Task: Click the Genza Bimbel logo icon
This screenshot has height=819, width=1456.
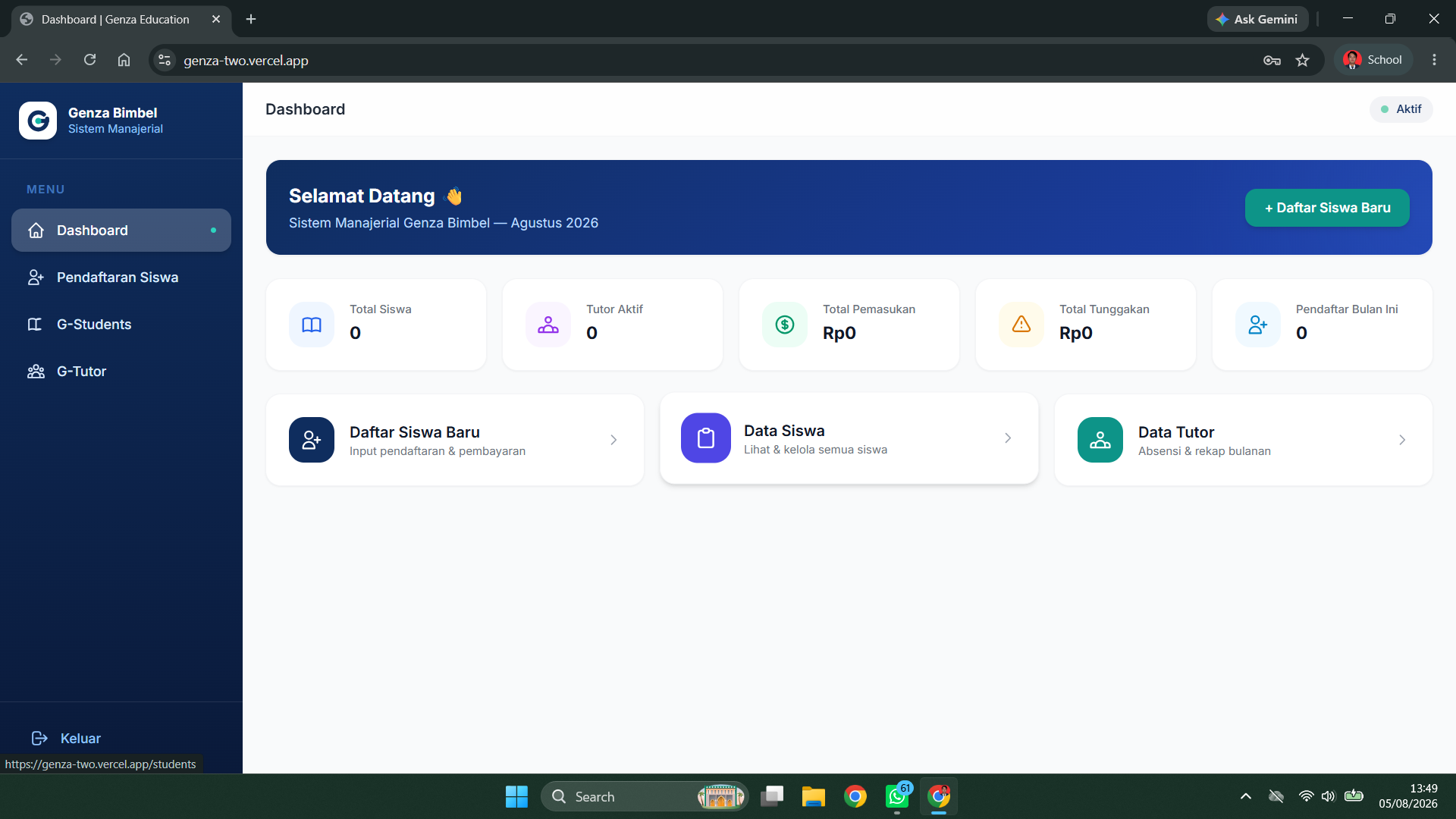Action: [38, 121]
